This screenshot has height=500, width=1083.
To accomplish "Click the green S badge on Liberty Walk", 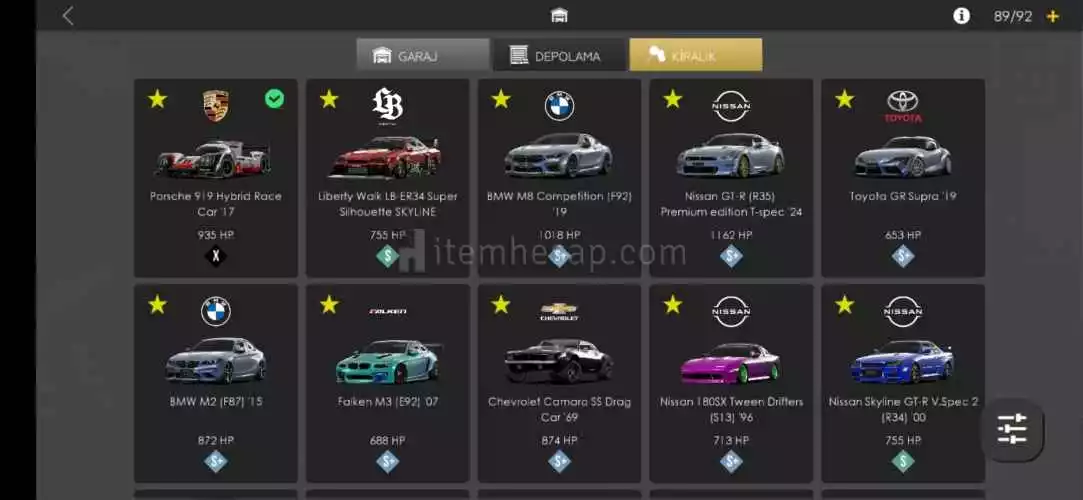I will 387,256.
